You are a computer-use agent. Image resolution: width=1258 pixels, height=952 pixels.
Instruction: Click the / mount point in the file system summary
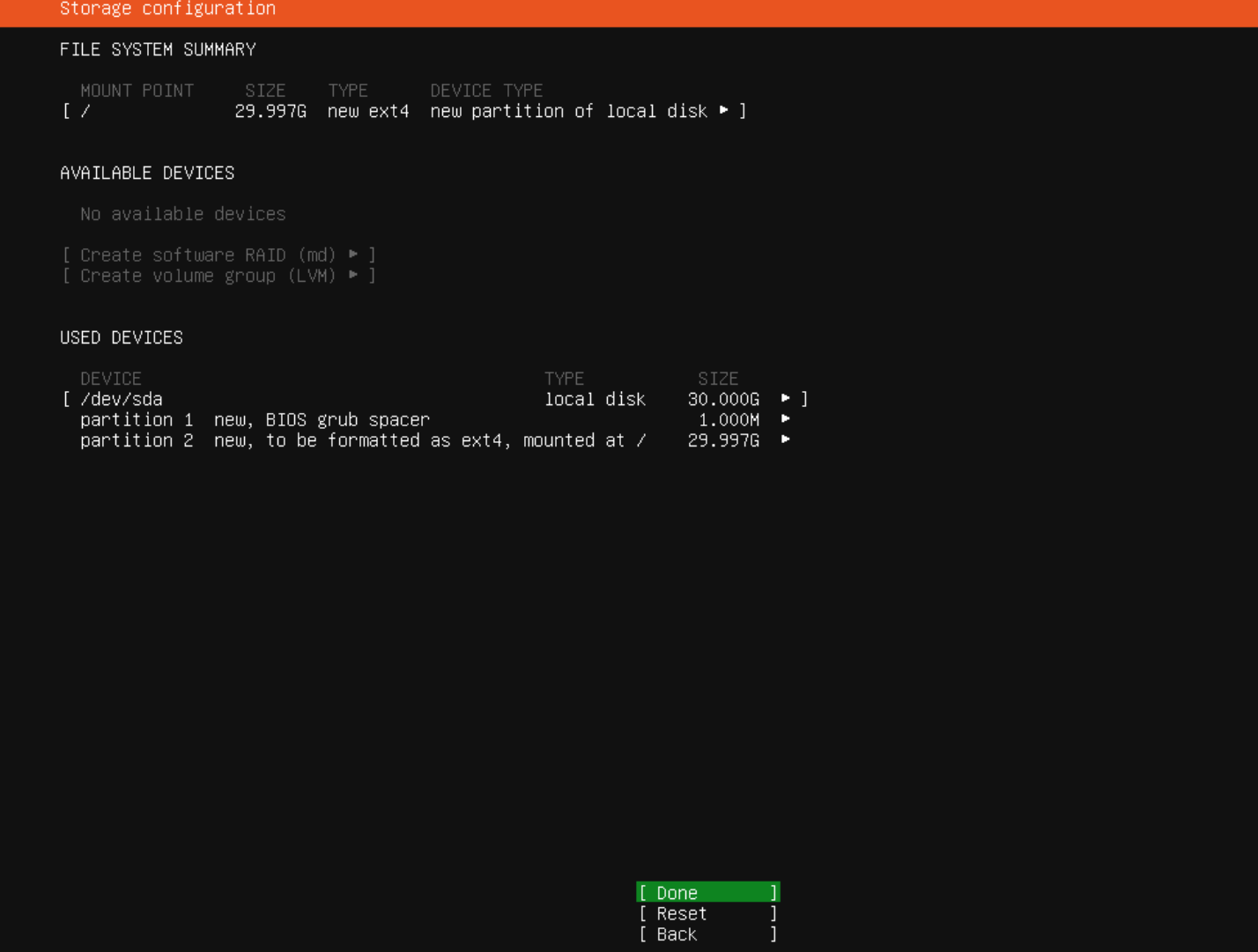(85, 111)
